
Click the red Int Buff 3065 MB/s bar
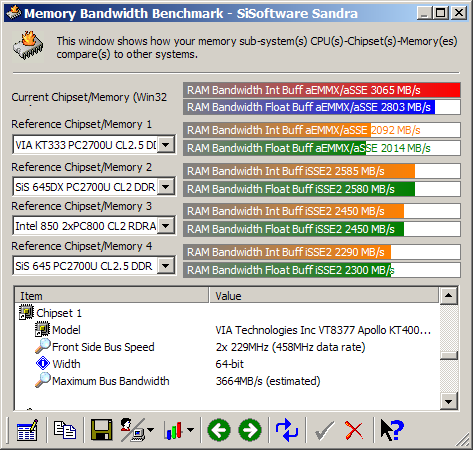(322, 90)
